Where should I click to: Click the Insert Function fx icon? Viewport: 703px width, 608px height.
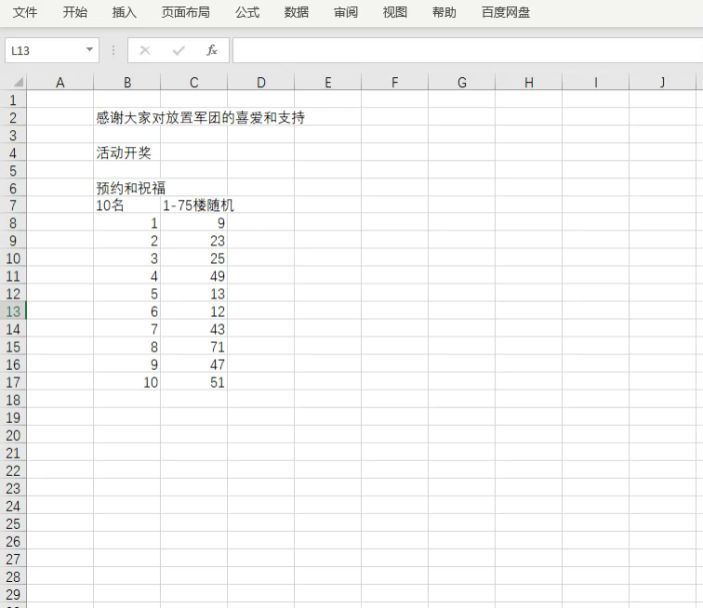coord(211,50)
